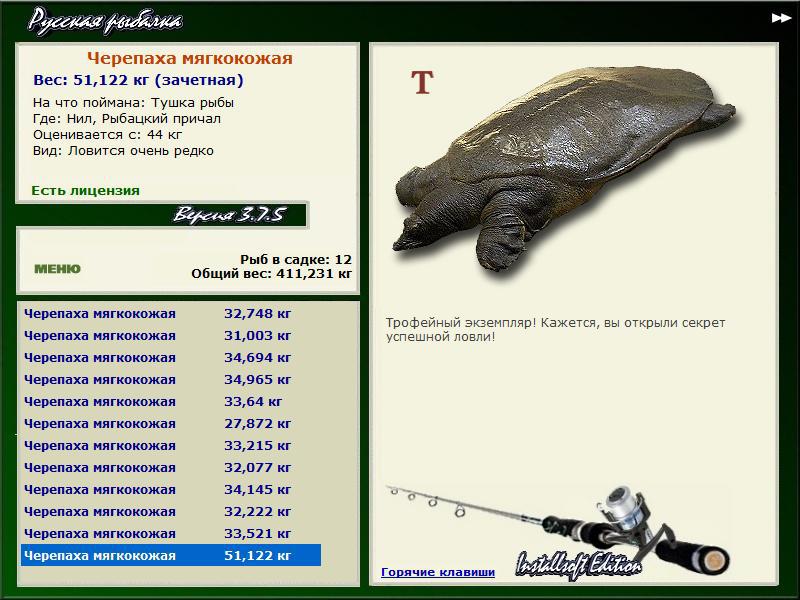This screenshot has width=800, height=600.
Task: Click the Вес: 51,122 кг (зачетная) line
Action: (x=138, y=80)
